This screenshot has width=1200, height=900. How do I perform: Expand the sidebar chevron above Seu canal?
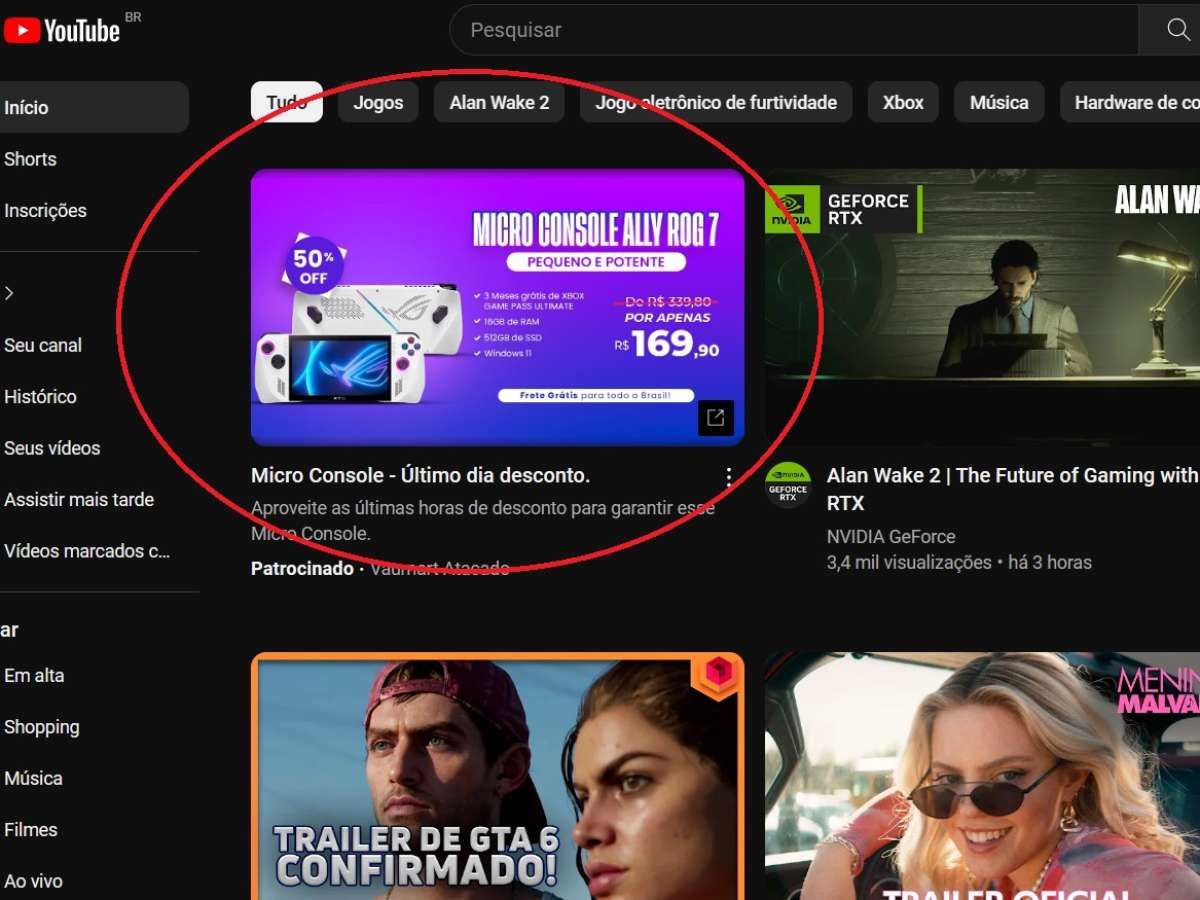(10, 293)
